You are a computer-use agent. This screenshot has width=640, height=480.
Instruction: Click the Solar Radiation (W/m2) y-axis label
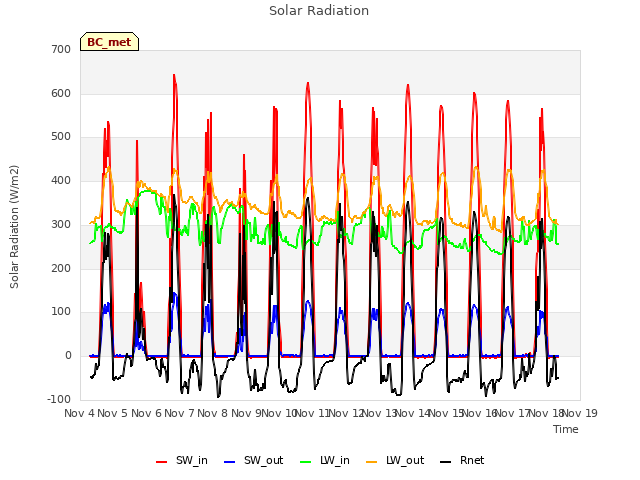14,227
